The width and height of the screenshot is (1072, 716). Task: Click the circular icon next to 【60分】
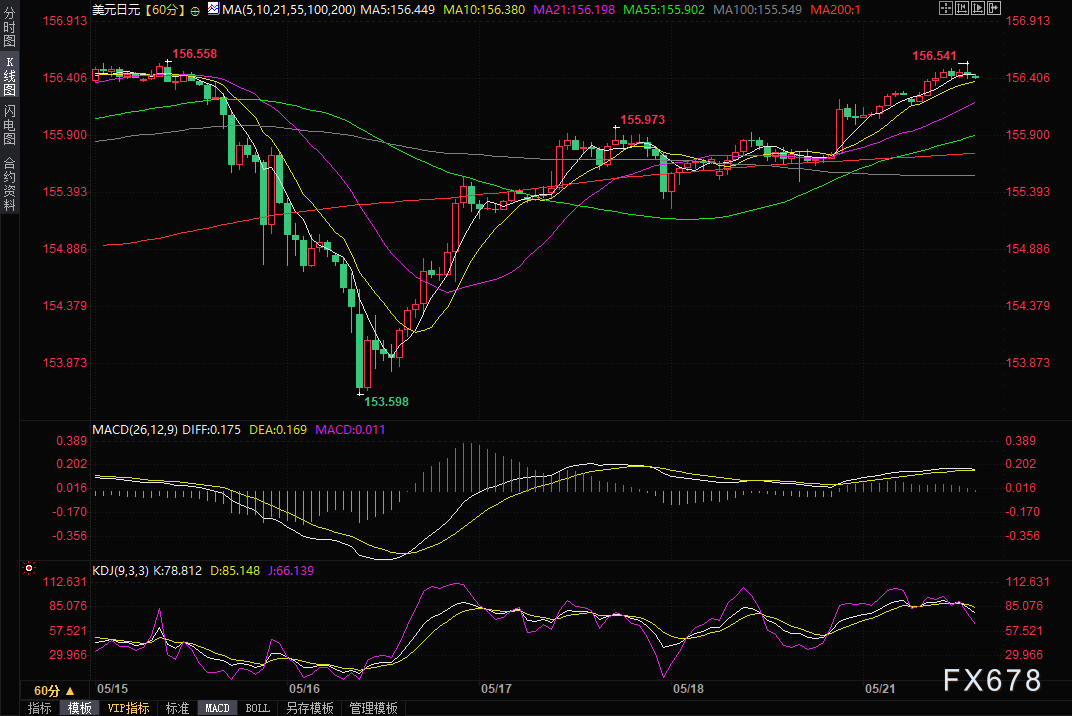coord(196,10)
